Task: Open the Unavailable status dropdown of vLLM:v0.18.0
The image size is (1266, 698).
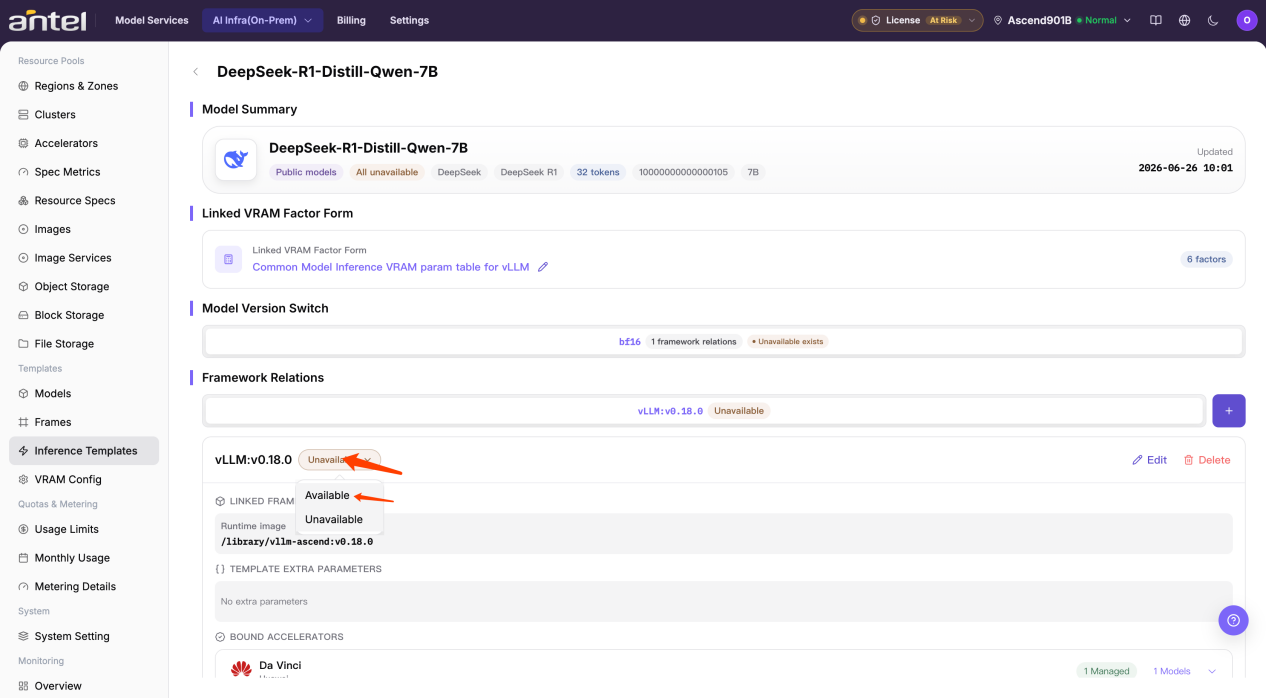Action: (339, 460)
